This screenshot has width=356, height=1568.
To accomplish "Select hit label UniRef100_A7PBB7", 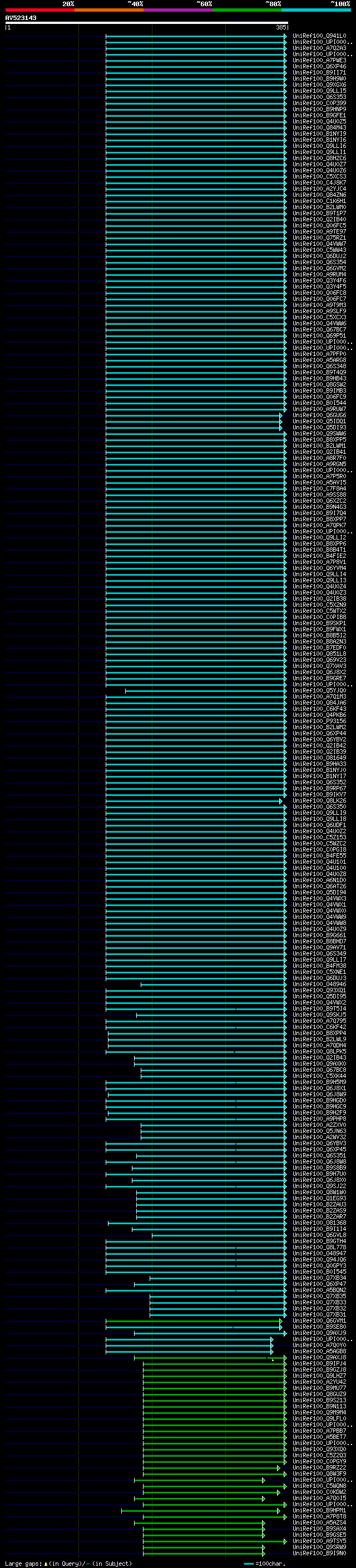I will (319, 1431).
